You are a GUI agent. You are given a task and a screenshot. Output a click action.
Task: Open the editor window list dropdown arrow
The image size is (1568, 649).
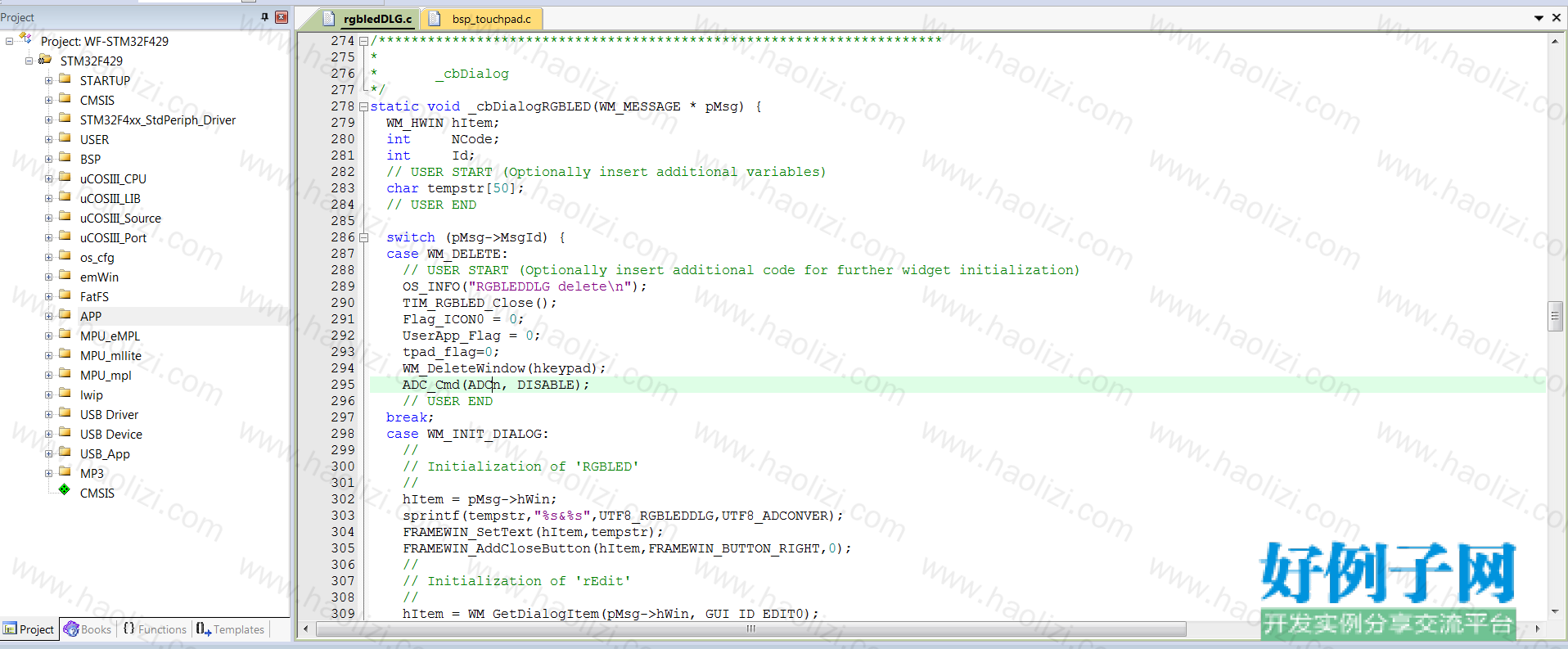coord(1539,18)
